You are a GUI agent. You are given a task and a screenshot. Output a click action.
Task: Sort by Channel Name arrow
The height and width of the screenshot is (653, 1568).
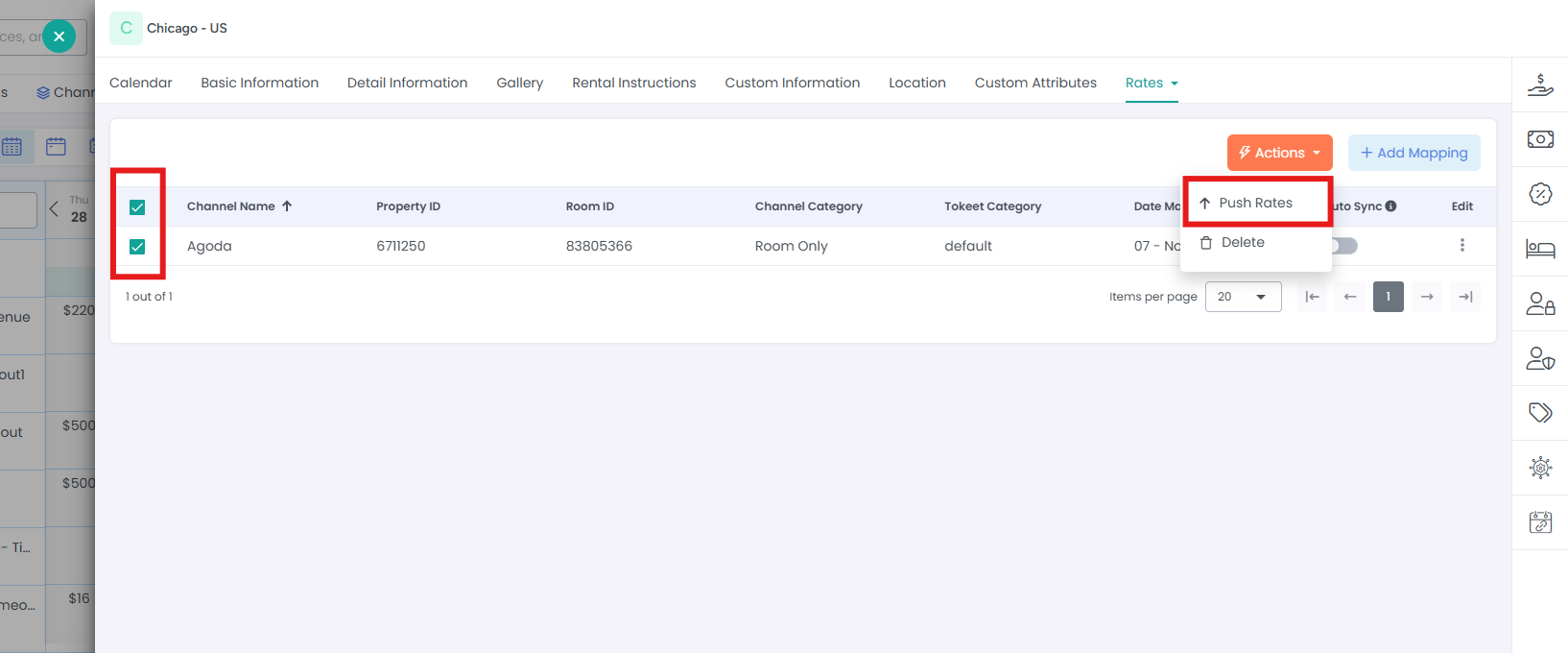(x=286, y=206)
